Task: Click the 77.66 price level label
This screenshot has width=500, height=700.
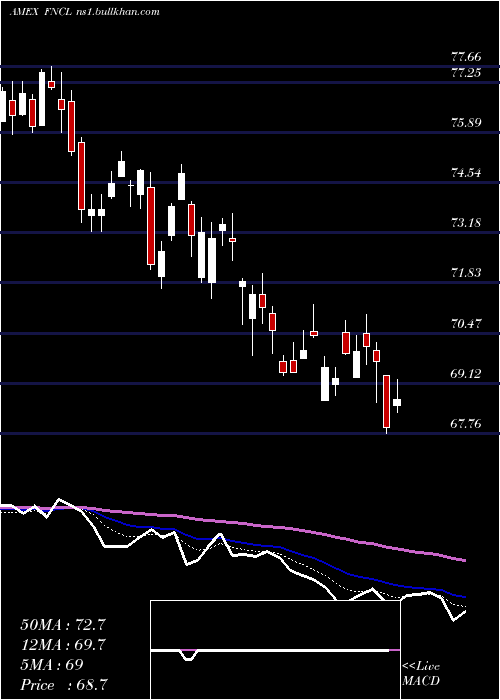Action: pos(466,57)
